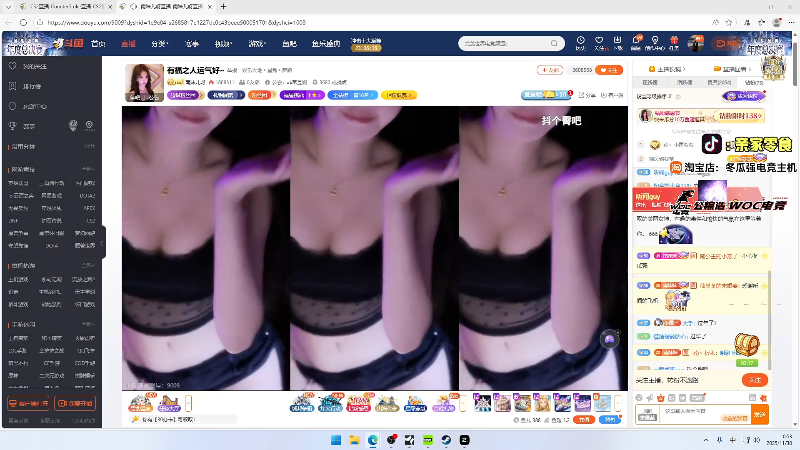800x450 pixels.
Task: Select the third tab in the chat ranking panel
Action: (719, 82)
